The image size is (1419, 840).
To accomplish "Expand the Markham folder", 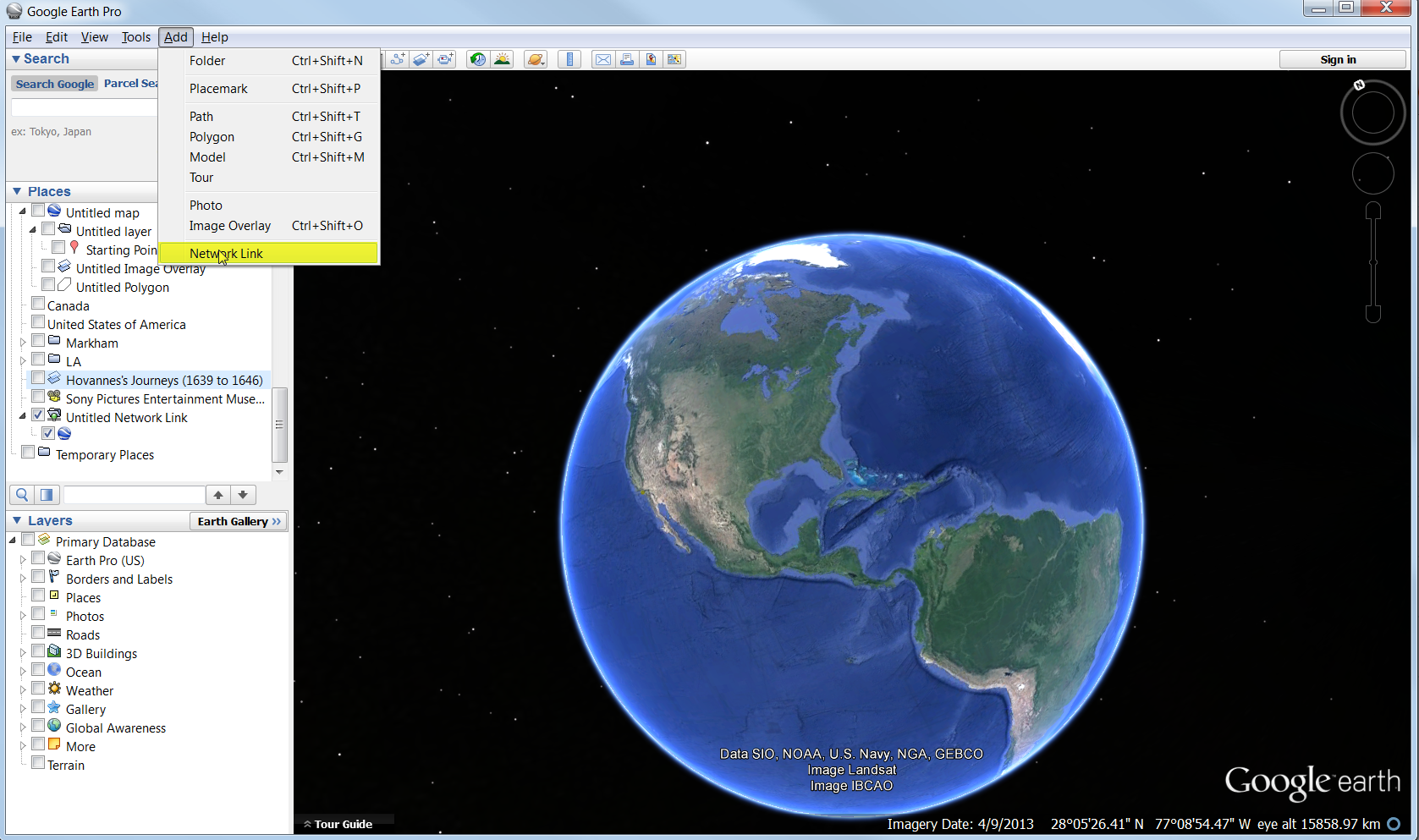I will click(x=23, y=343).
